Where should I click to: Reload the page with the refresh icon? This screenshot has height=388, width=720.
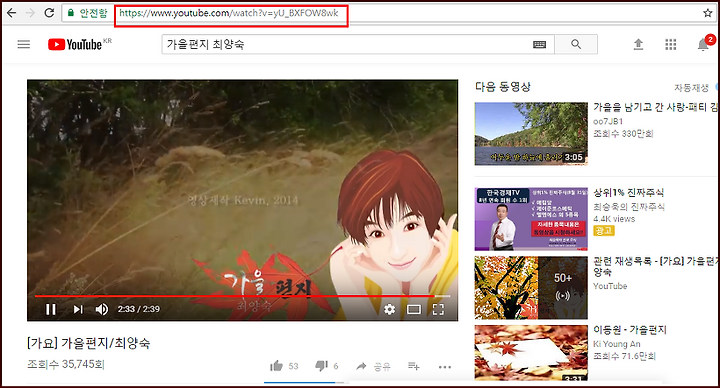tap(49, 13)
